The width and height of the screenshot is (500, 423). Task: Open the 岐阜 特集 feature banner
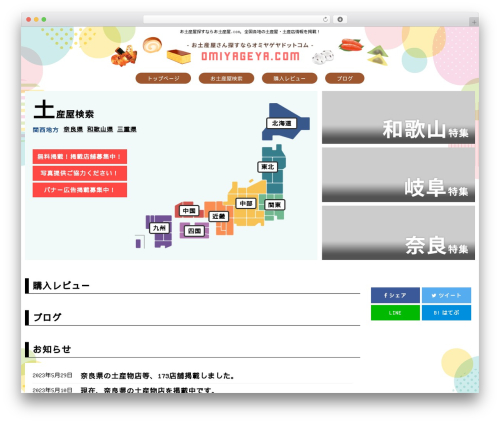pos(398,175)
